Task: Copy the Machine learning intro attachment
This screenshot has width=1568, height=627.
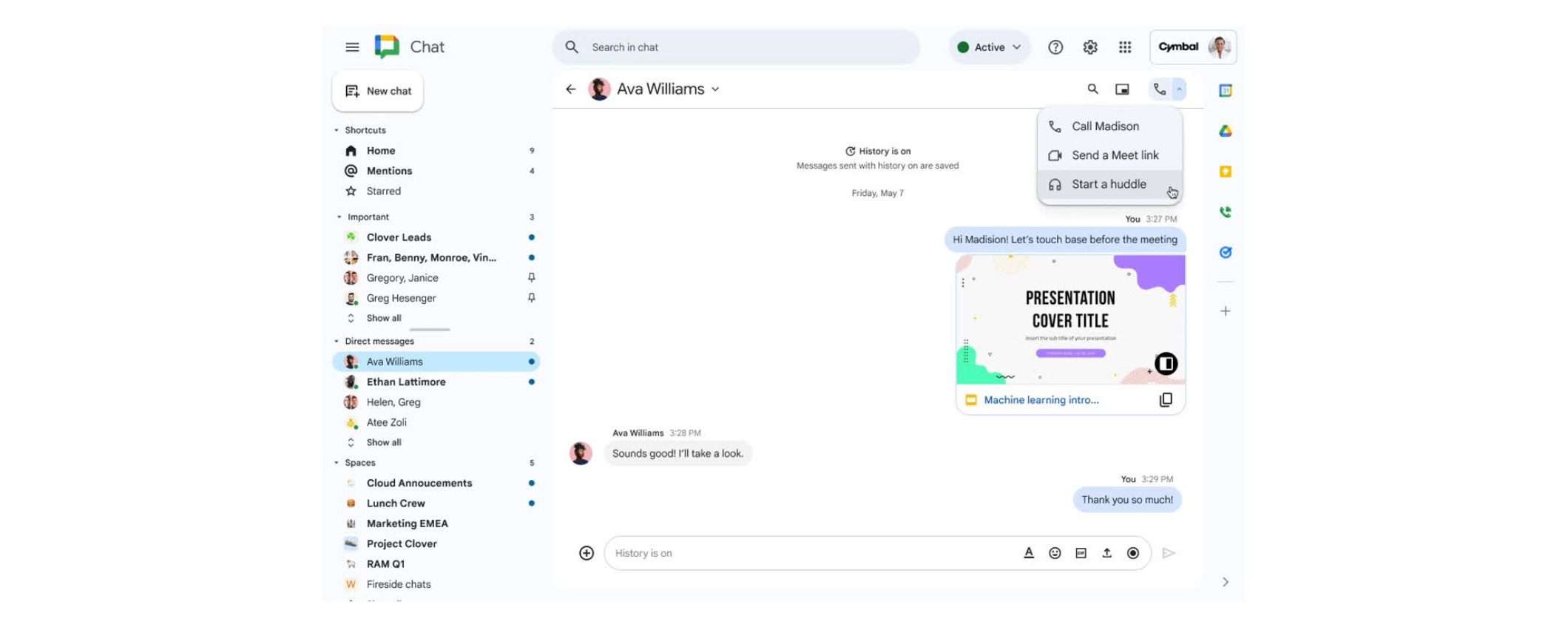Action: [x=1166, y=400]
